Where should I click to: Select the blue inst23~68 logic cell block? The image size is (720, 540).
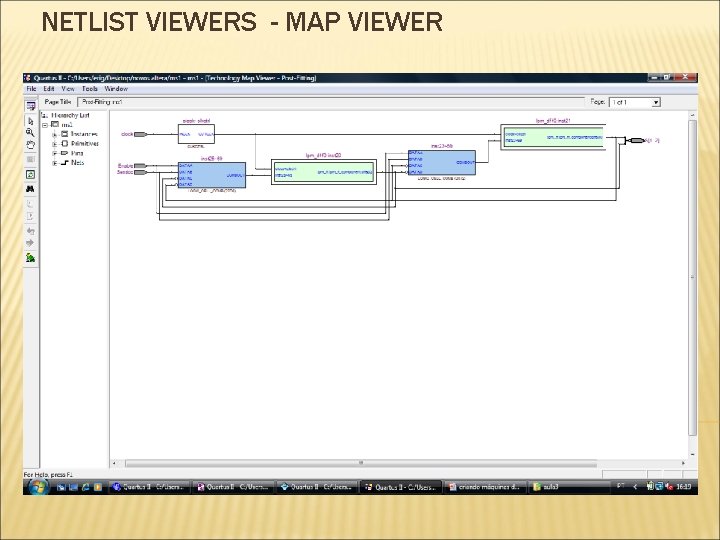442,163
